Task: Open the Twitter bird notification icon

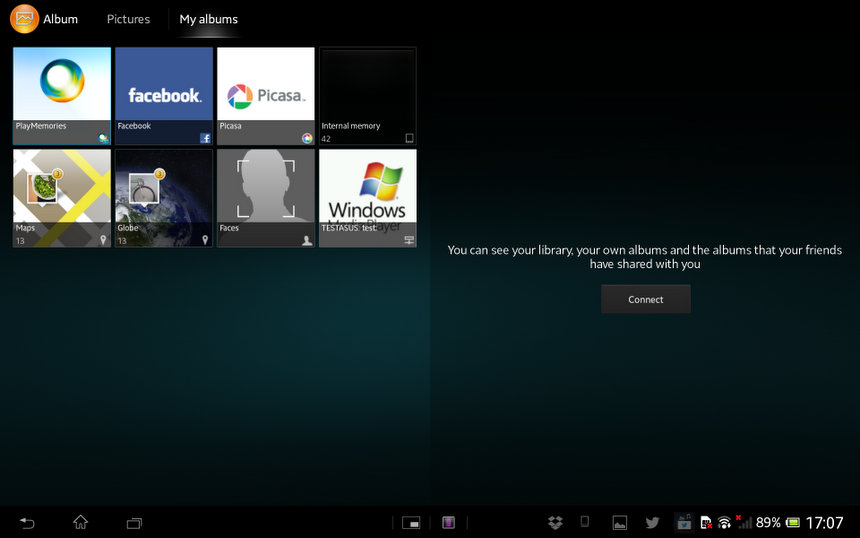Action: 652,523
